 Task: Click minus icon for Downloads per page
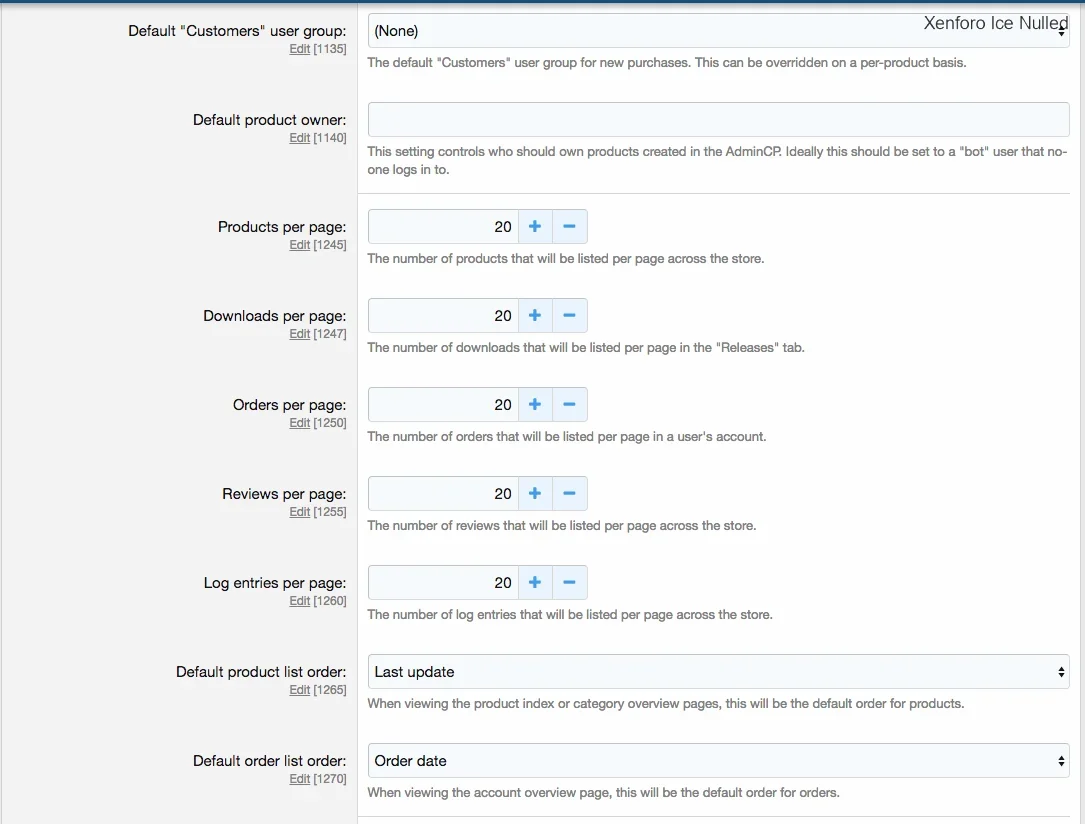coord(569,316)
